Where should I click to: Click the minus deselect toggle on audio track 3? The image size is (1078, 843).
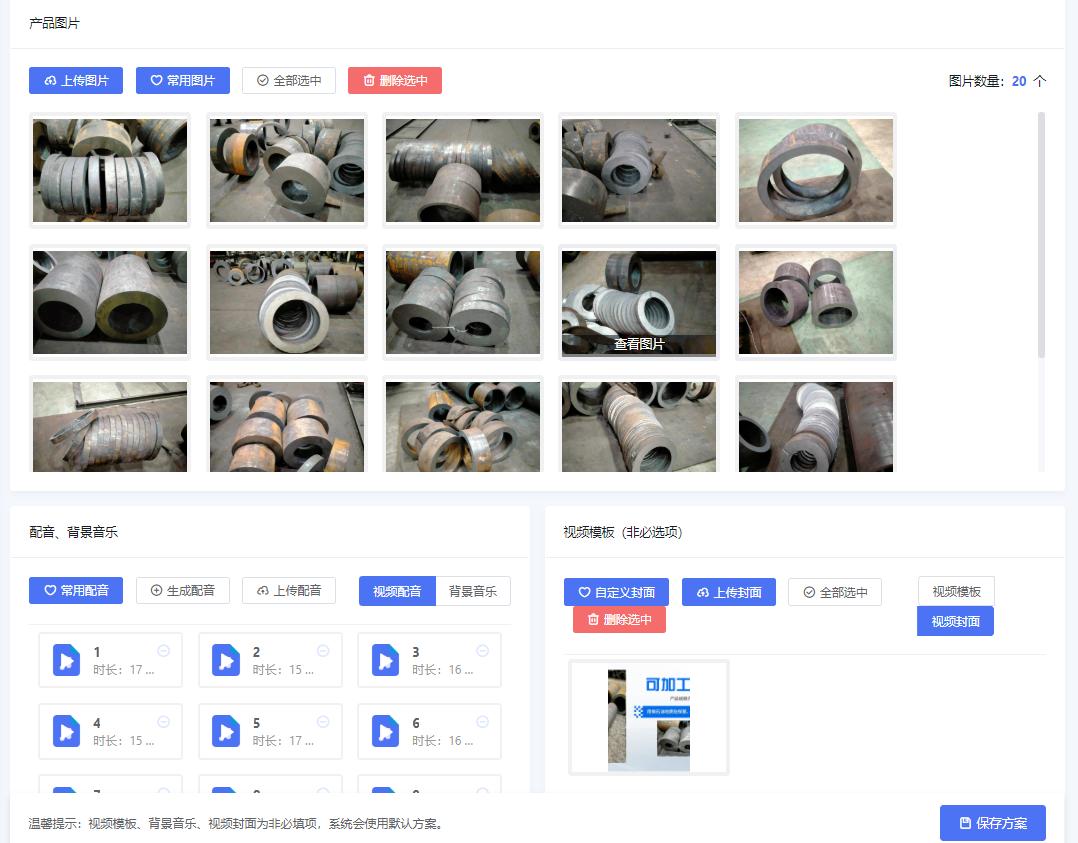point(483,649)
